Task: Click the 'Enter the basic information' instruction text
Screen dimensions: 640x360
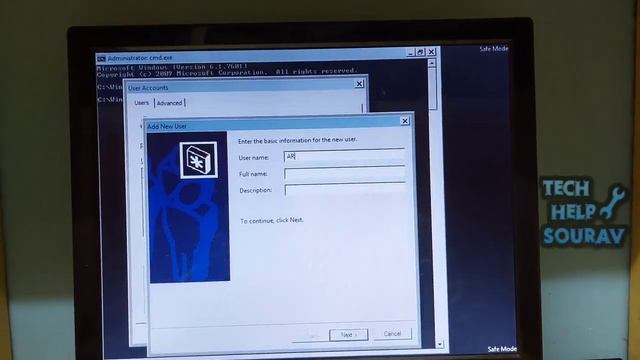Action: pos(298,140)
